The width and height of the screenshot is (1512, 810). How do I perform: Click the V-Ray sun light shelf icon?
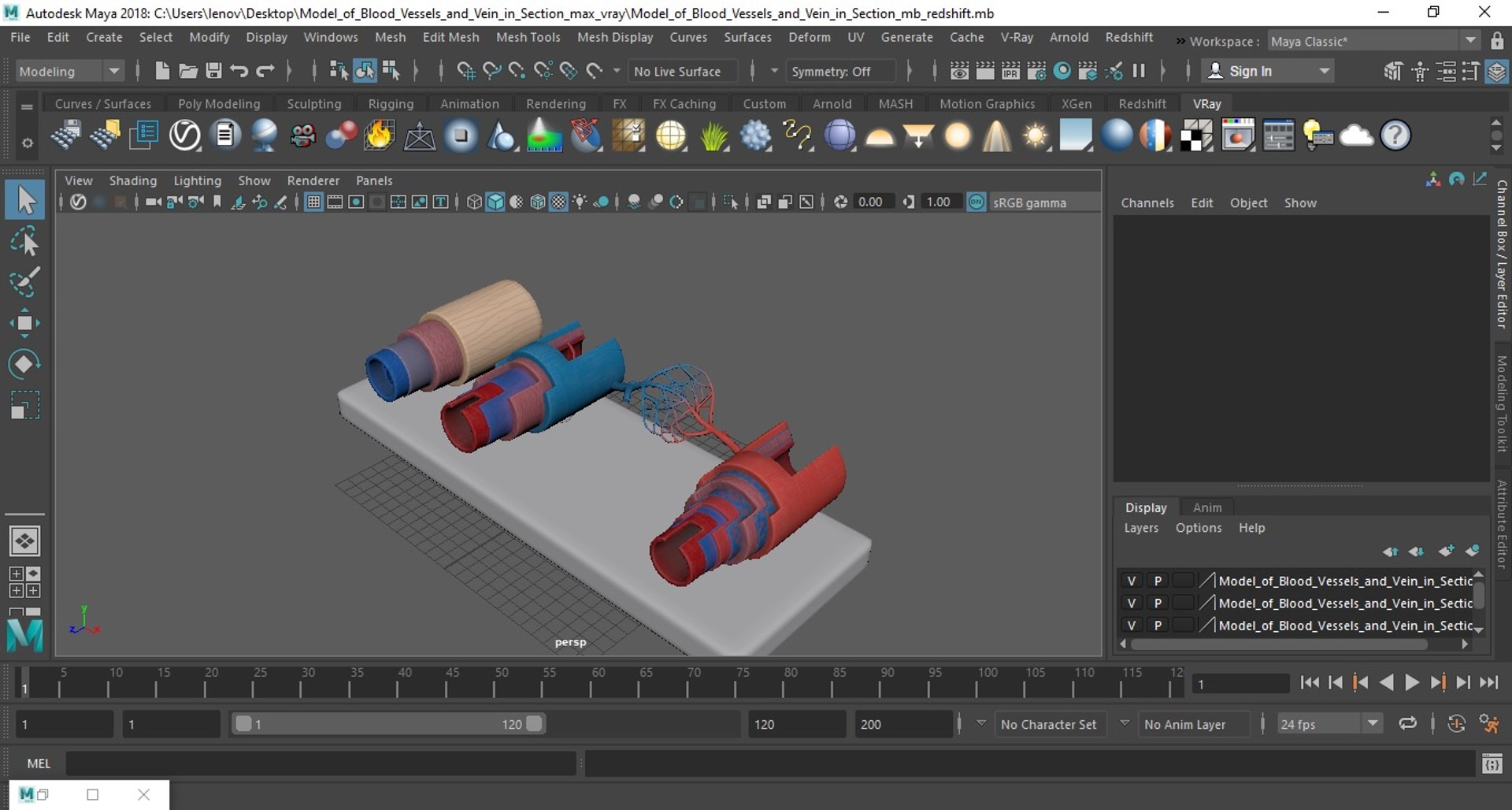pyautogui.click(x=1036, y=136)
